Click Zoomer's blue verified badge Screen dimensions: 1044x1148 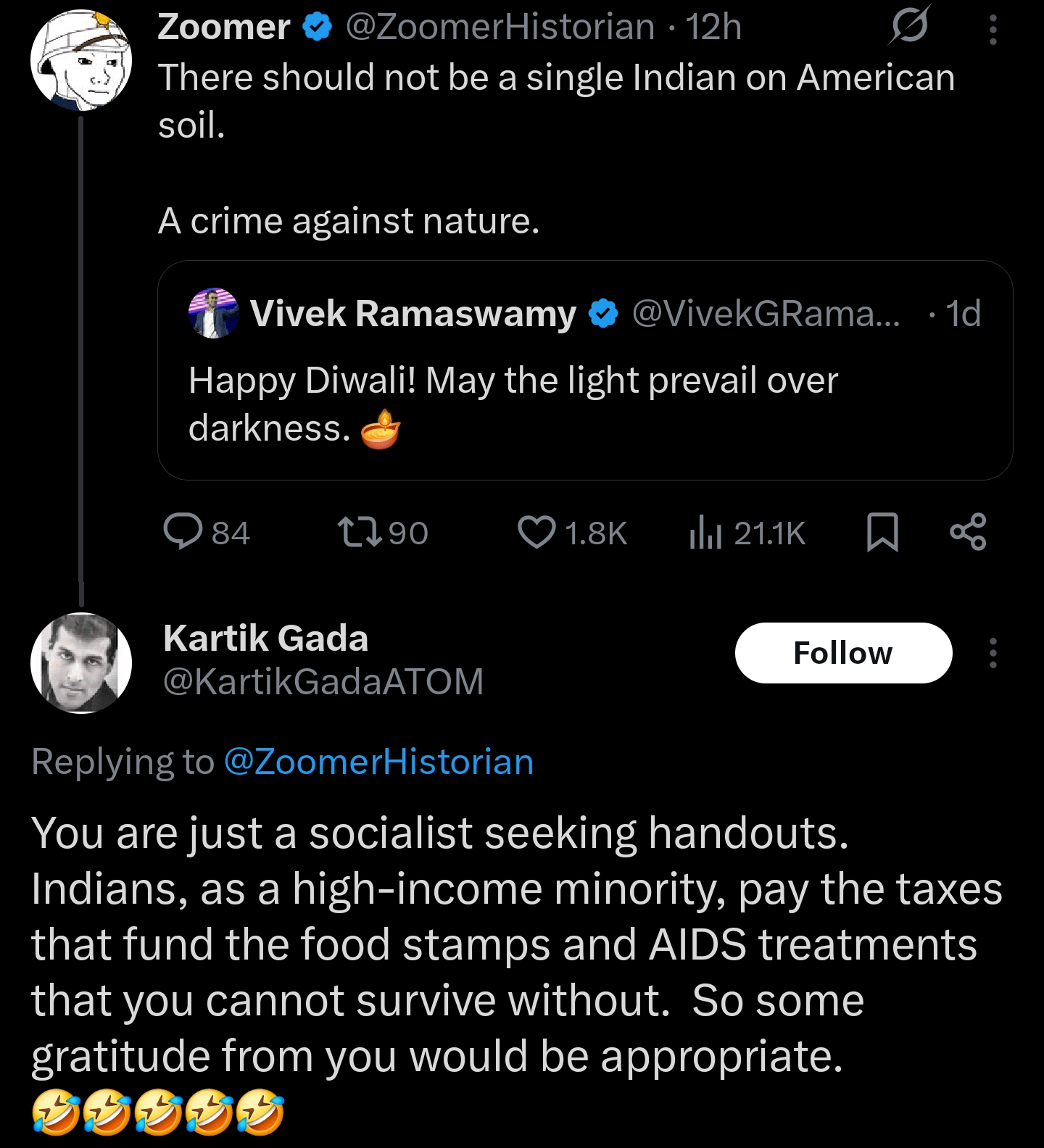click(x=317, y=28)
